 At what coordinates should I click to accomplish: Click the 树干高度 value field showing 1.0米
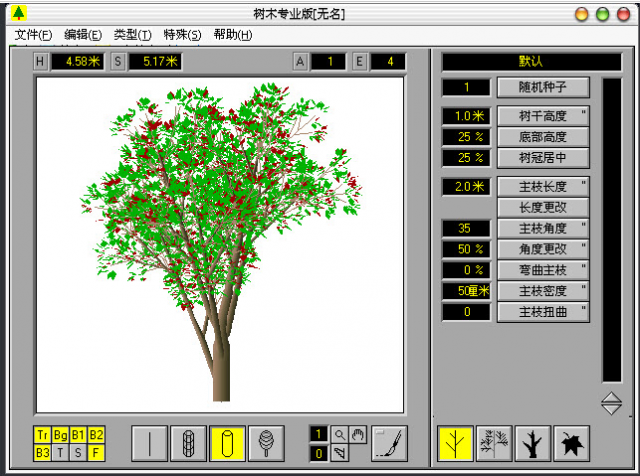(x=466, y=116)
